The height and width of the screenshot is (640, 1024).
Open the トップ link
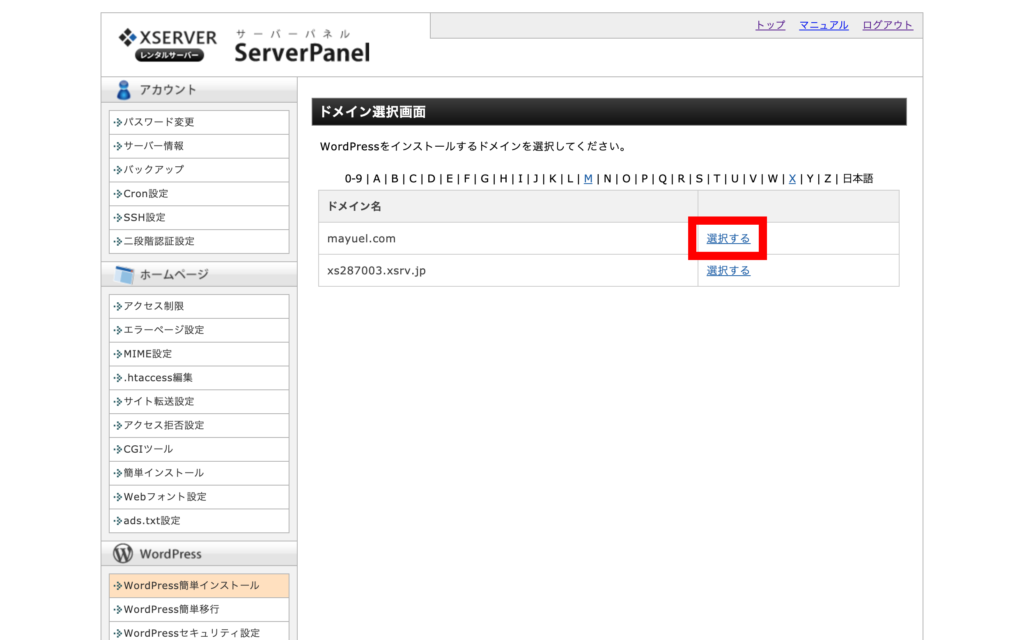click(x=770, y=25)
